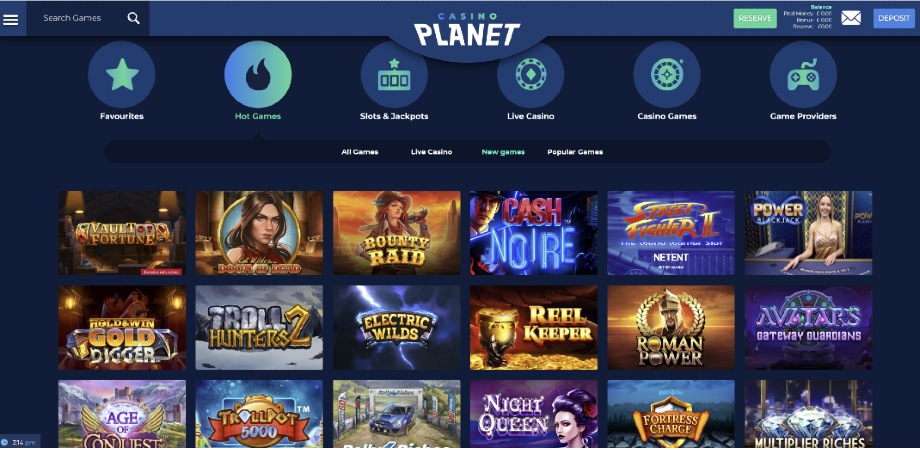Click the search magnifier icon

tap(134, 18)
